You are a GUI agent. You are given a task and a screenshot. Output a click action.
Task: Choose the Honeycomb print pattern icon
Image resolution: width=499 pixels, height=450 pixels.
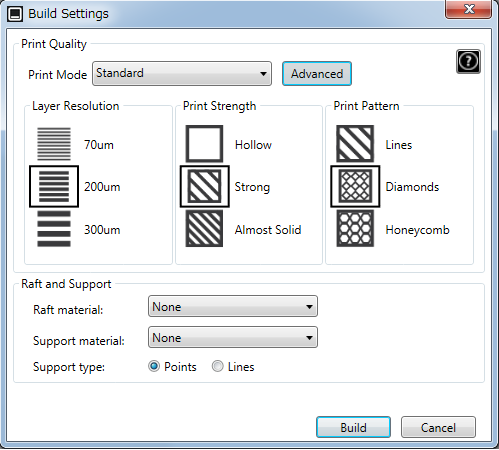click(x=355, y=229)
